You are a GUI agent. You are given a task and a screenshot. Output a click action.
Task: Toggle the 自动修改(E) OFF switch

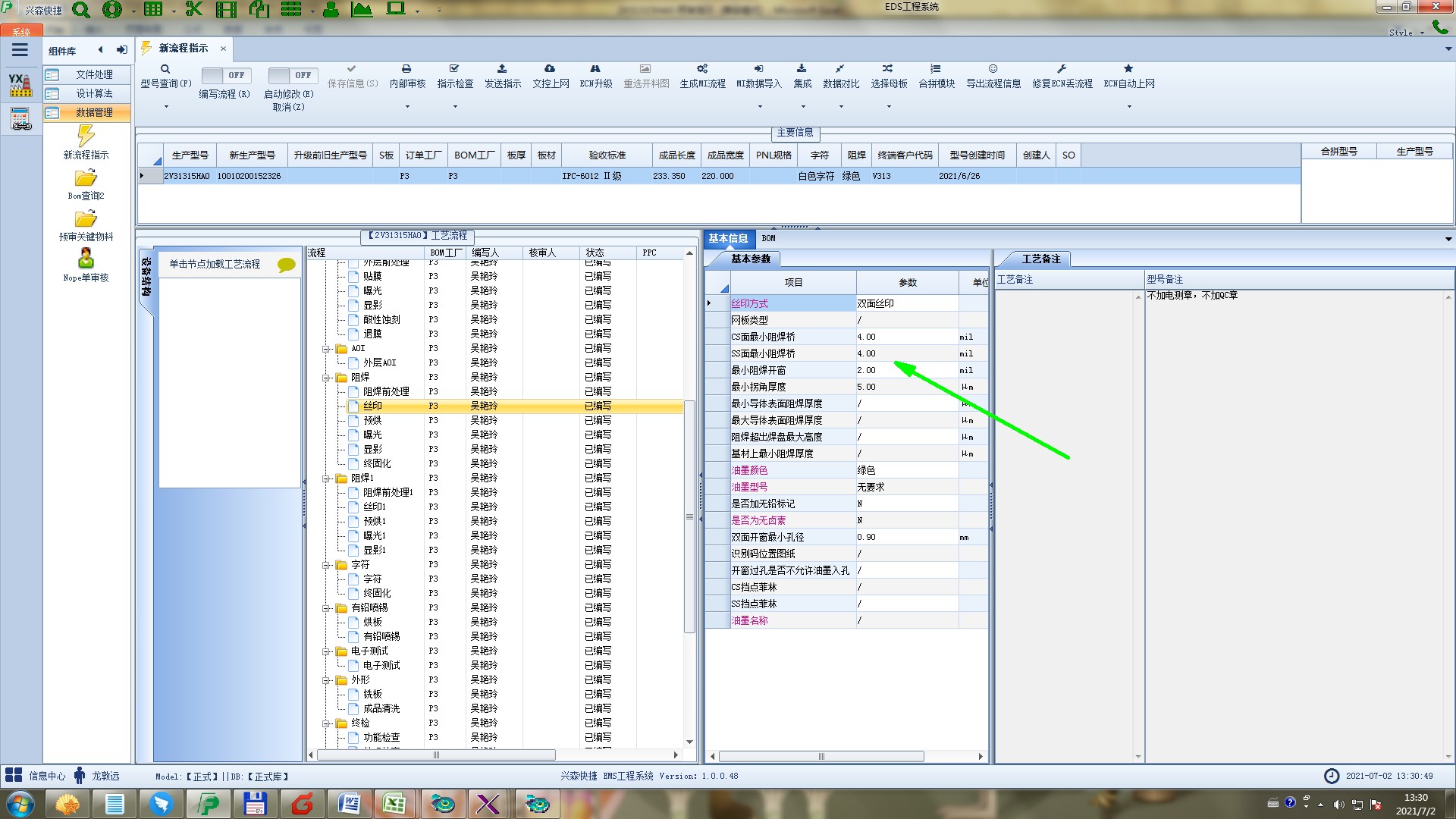293,75
